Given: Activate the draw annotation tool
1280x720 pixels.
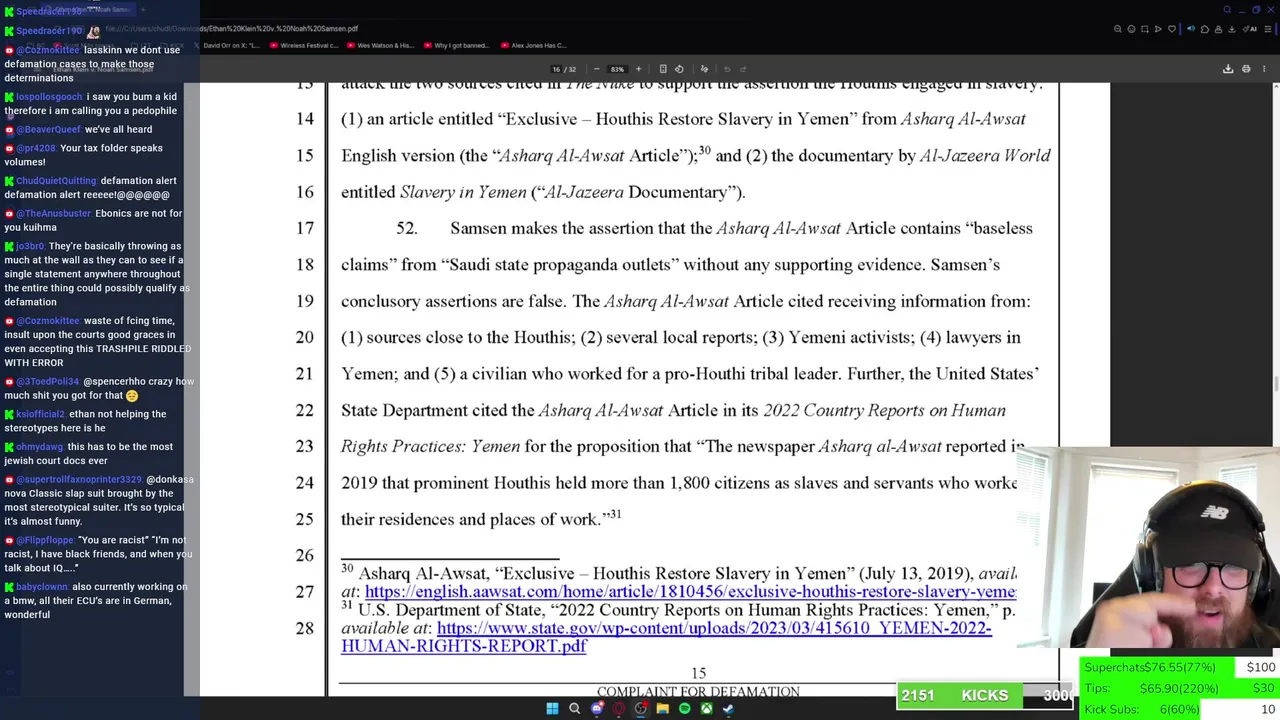Looking at the screenshot, I should (704, 69).
